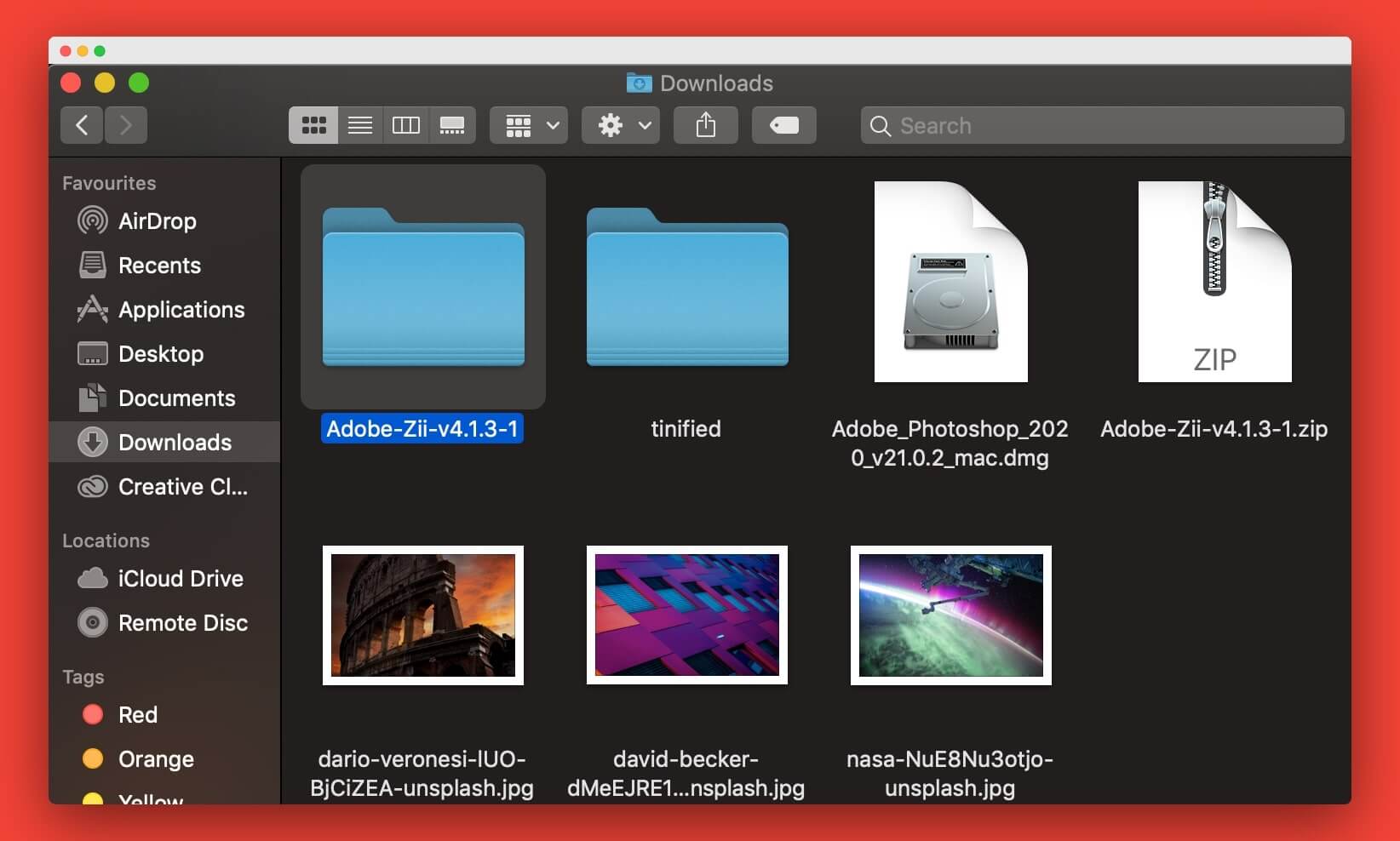
Task: Open Applications in the sidebar
Action: pyautogui.click(x=164, y=310)
